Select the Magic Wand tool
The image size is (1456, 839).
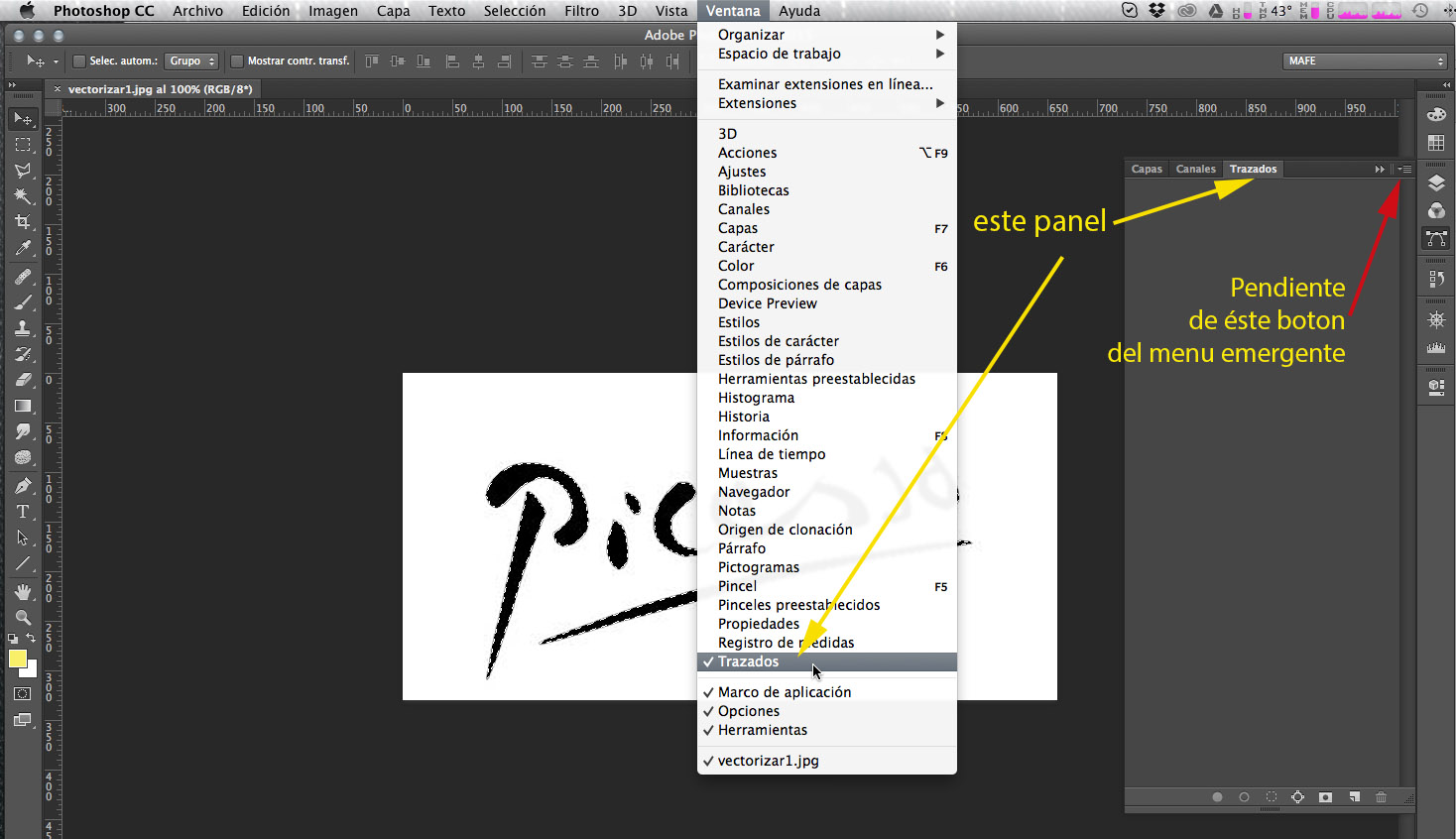click(x=23, y=196)
